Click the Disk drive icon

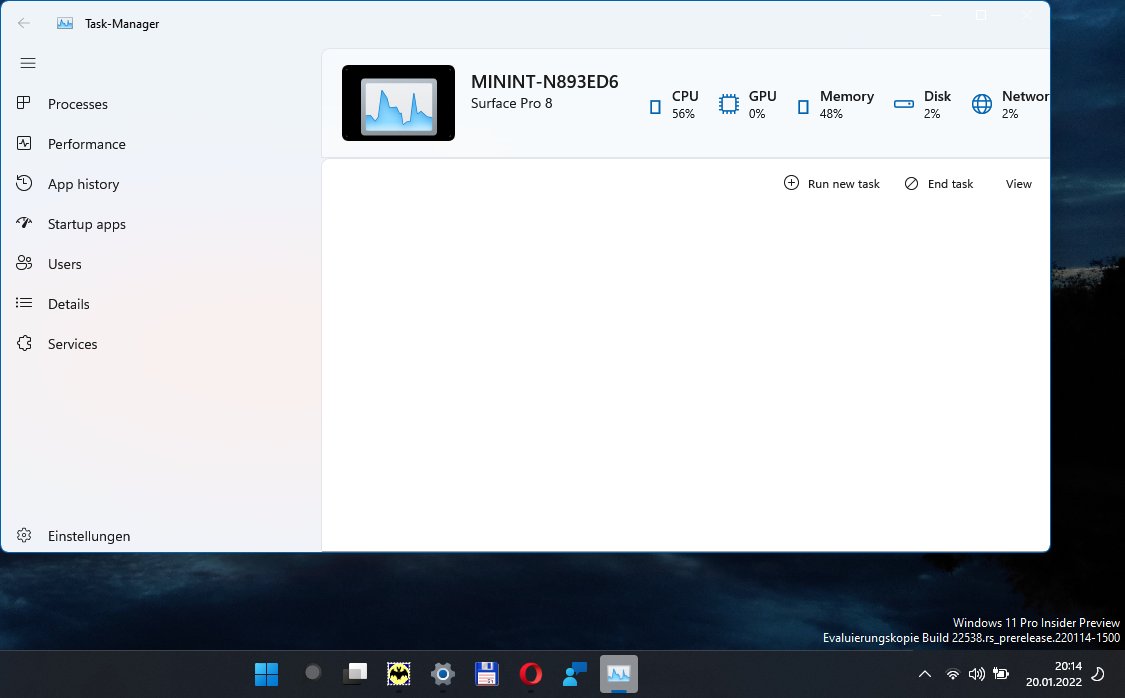(x=903, y=105)
